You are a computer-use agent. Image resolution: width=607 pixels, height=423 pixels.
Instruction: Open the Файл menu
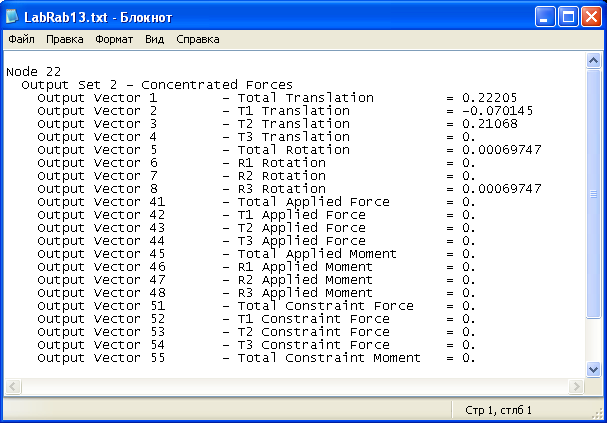[x=21, y=40]
